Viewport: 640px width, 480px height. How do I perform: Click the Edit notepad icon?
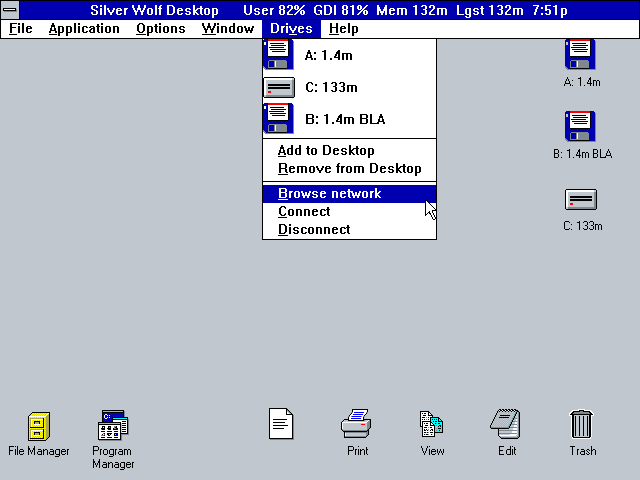[506, 425]
